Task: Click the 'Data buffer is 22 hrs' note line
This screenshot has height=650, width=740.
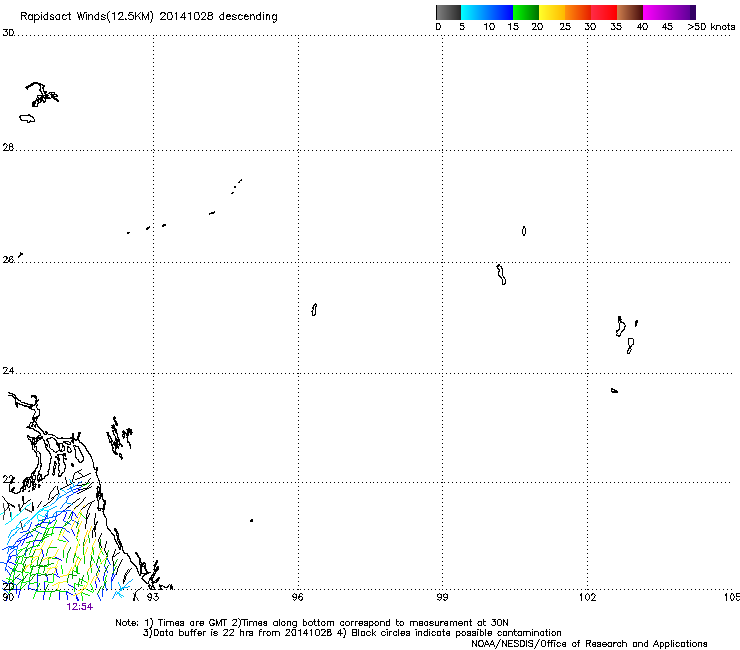Action: point(352,633)
